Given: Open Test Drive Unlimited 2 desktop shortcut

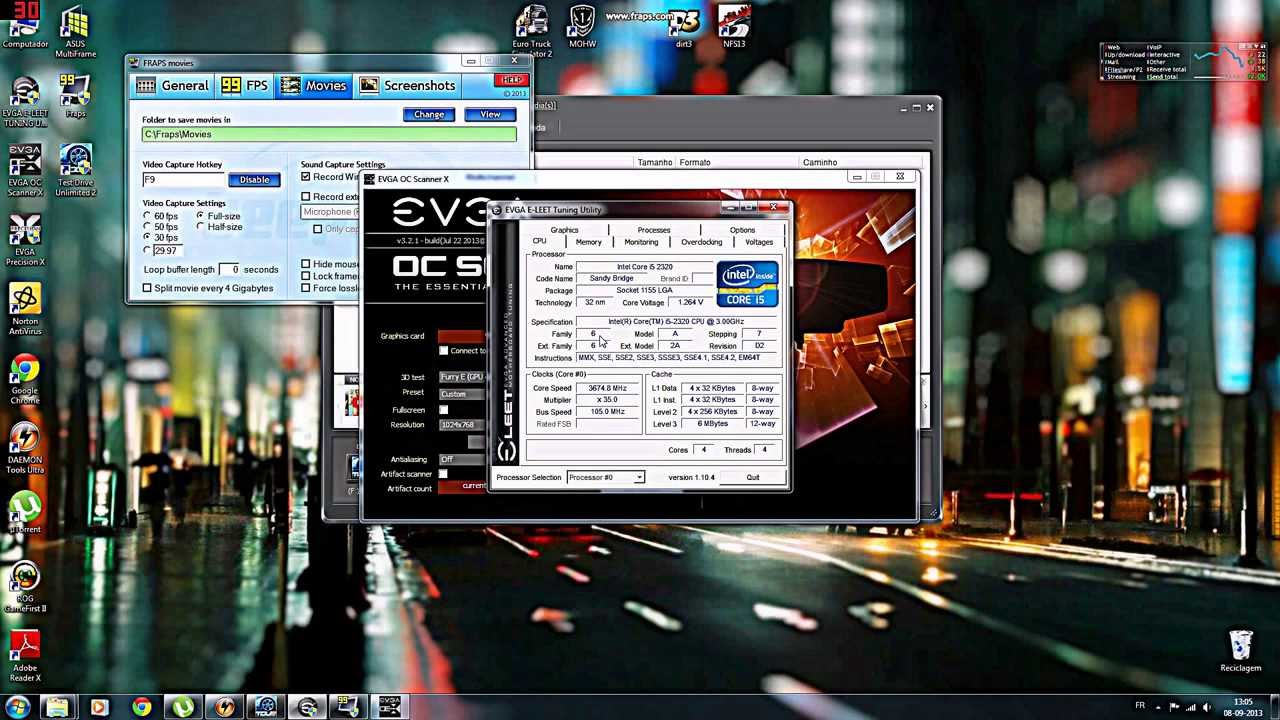Looking at the screenshot, I should [75, 170].
